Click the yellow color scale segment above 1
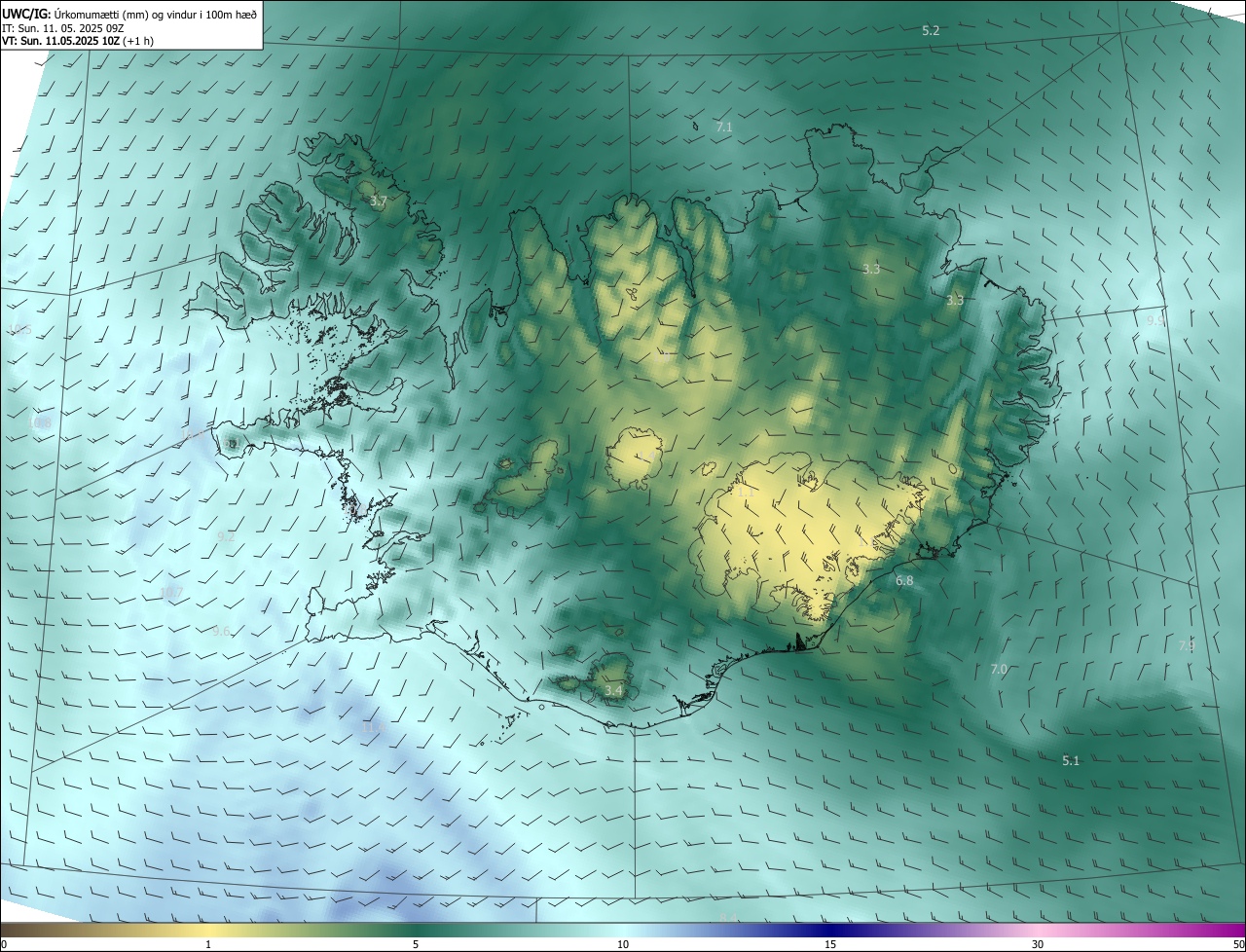This screenshot has width=1246, height=952. [208, 930]
